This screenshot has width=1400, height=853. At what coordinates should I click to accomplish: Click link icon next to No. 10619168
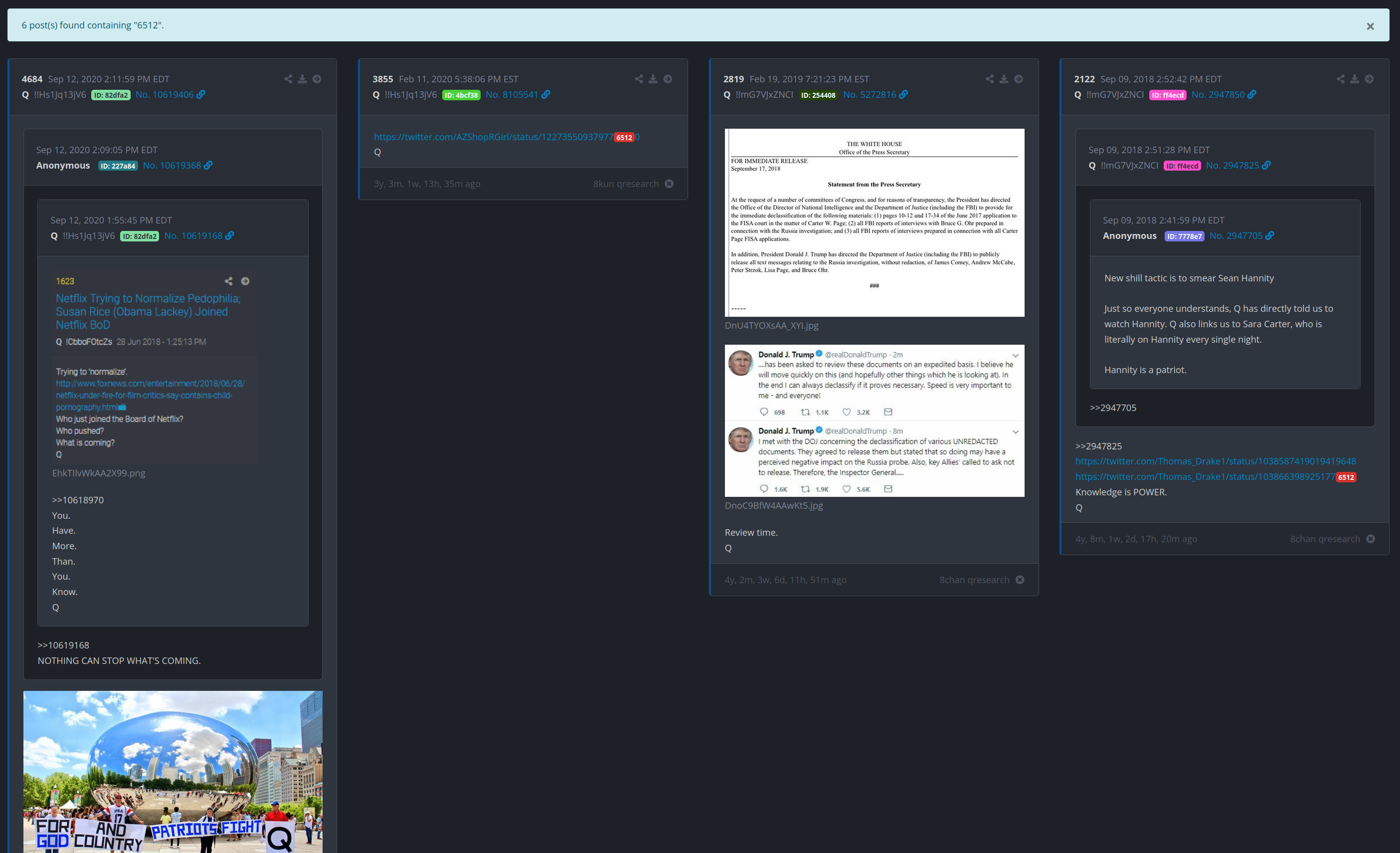(229, 236)
